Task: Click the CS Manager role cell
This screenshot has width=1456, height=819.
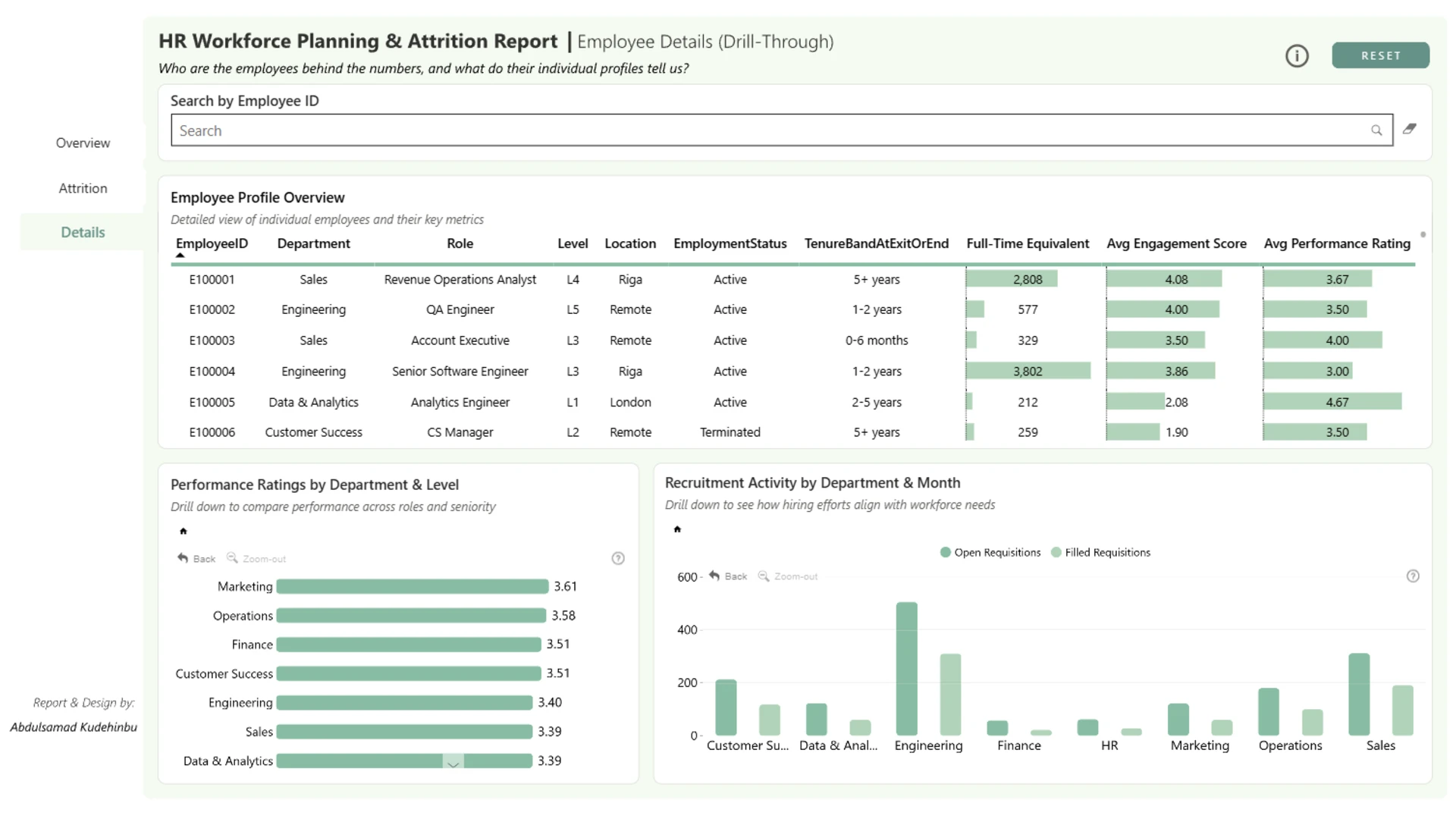Action: (x=460, y=432)
